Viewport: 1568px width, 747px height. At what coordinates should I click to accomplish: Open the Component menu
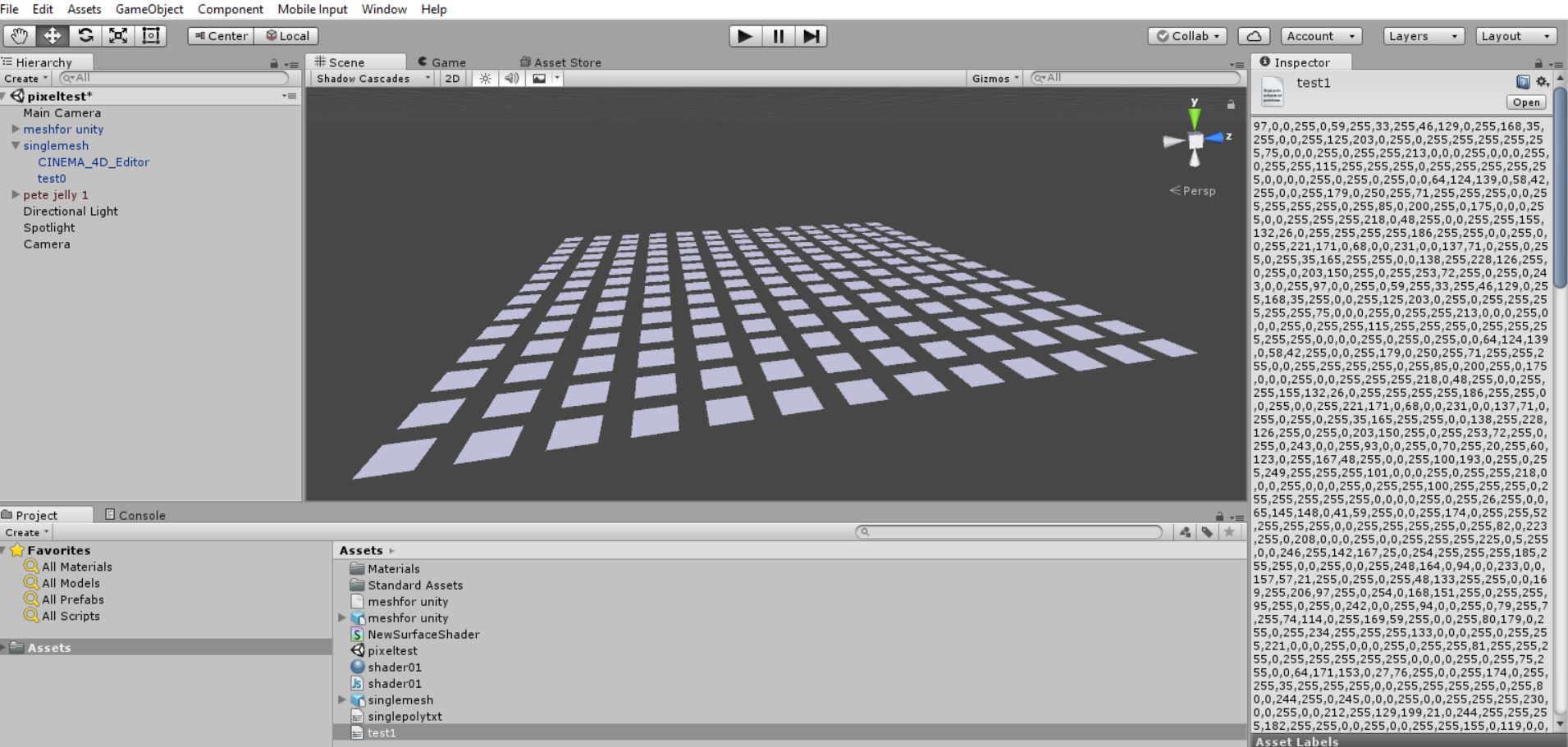click(x=231, y=9)
